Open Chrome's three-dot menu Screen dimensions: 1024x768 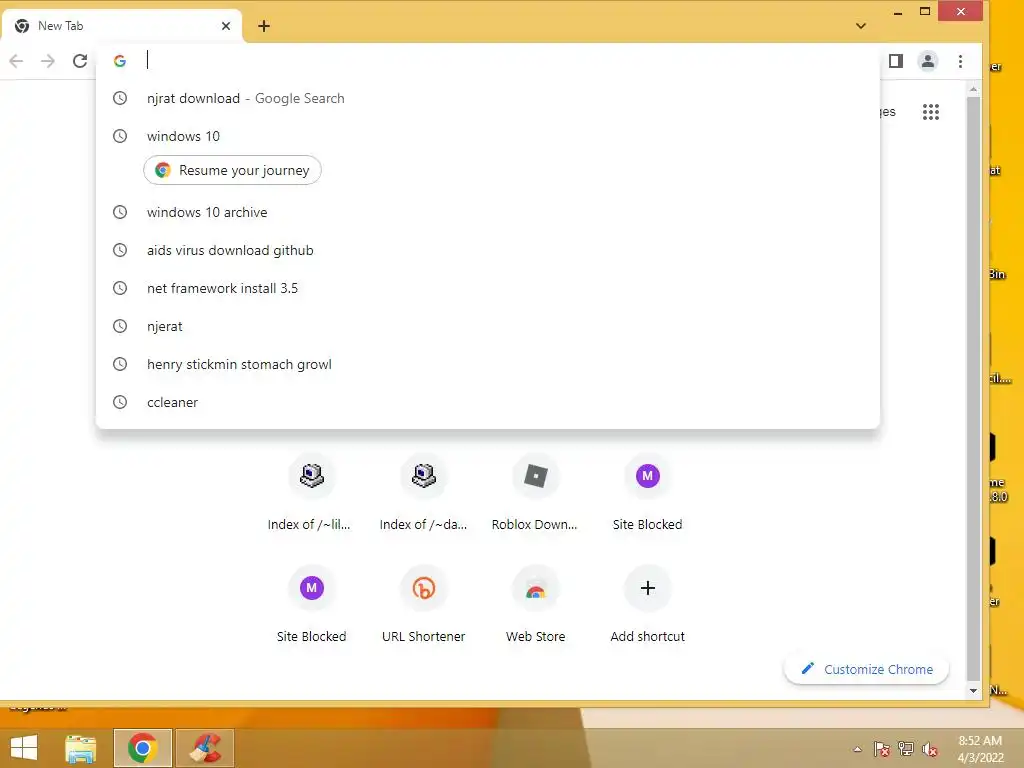tap(960, 61)
